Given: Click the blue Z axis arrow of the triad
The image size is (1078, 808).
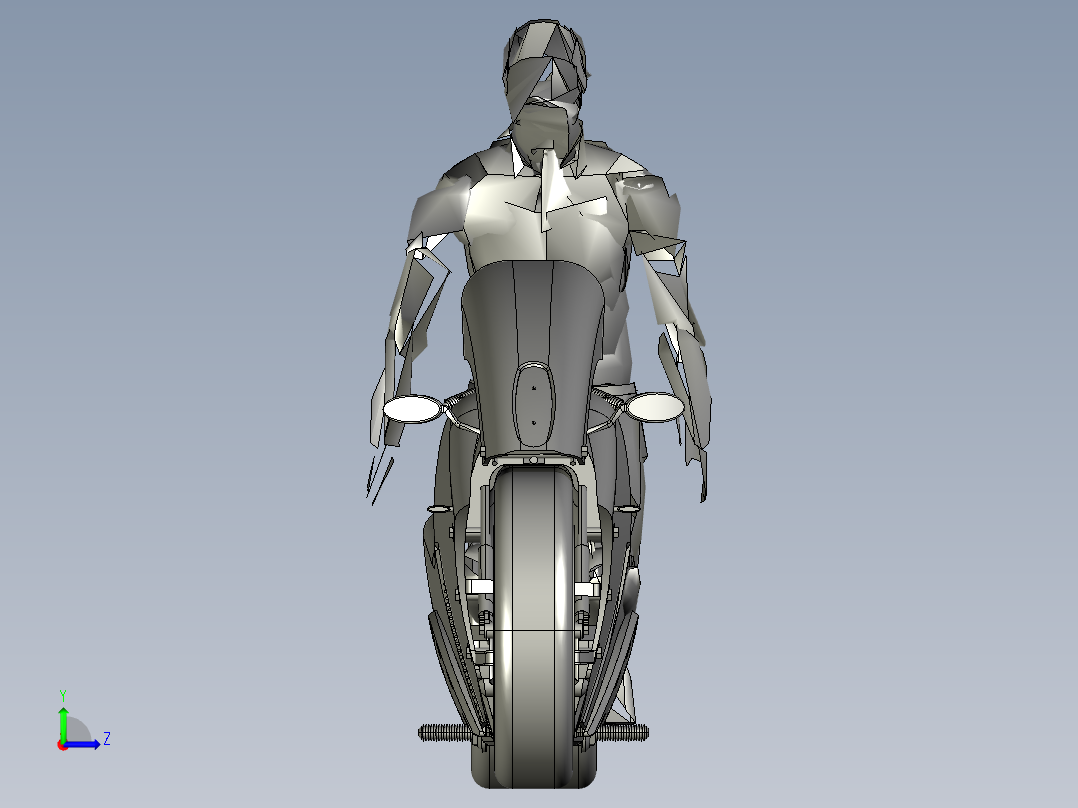Looking at the screenshot, I should (x=82, y=744).
